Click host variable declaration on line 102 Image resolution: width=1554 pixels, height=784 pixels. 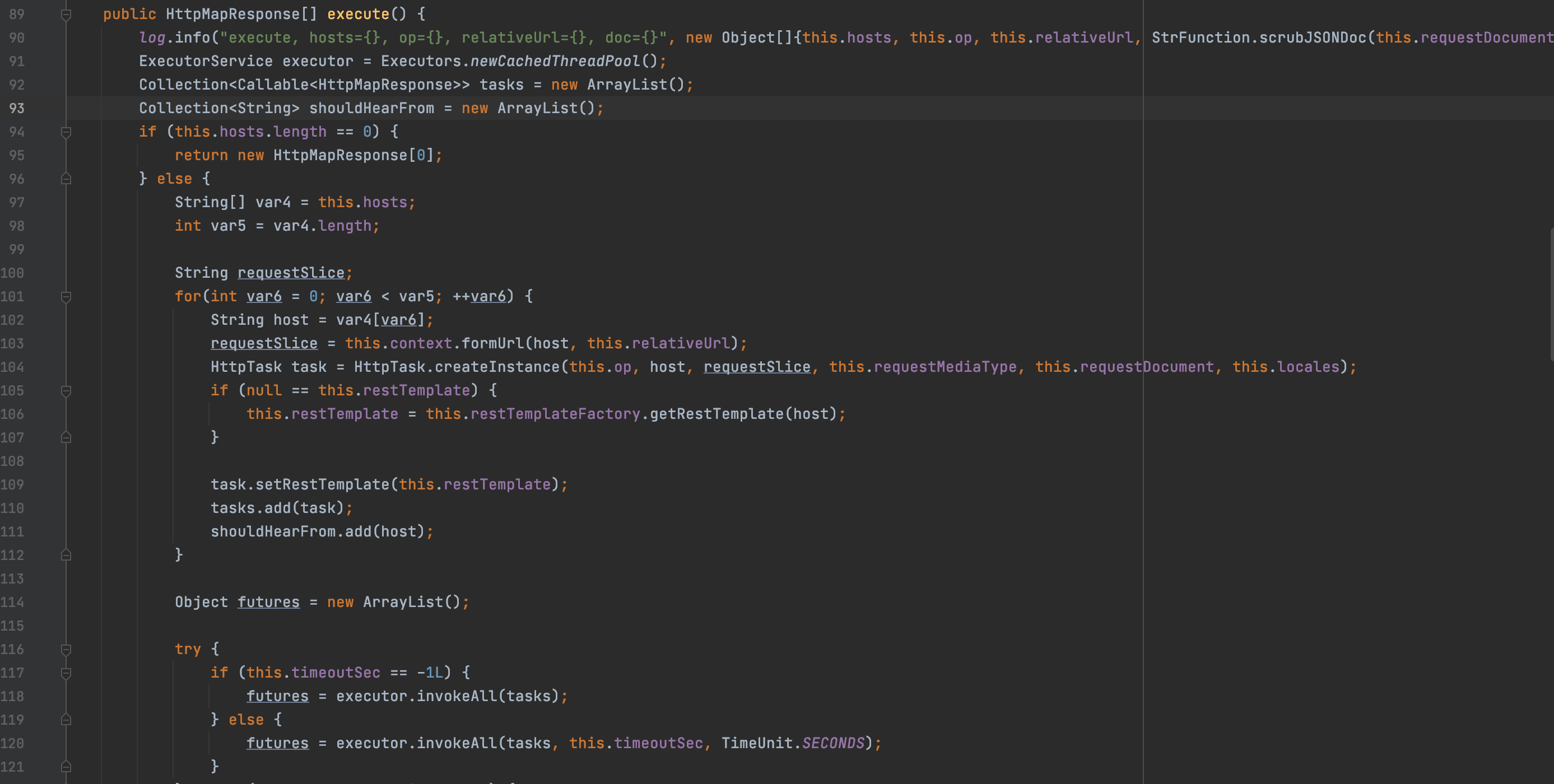(291, 320)
